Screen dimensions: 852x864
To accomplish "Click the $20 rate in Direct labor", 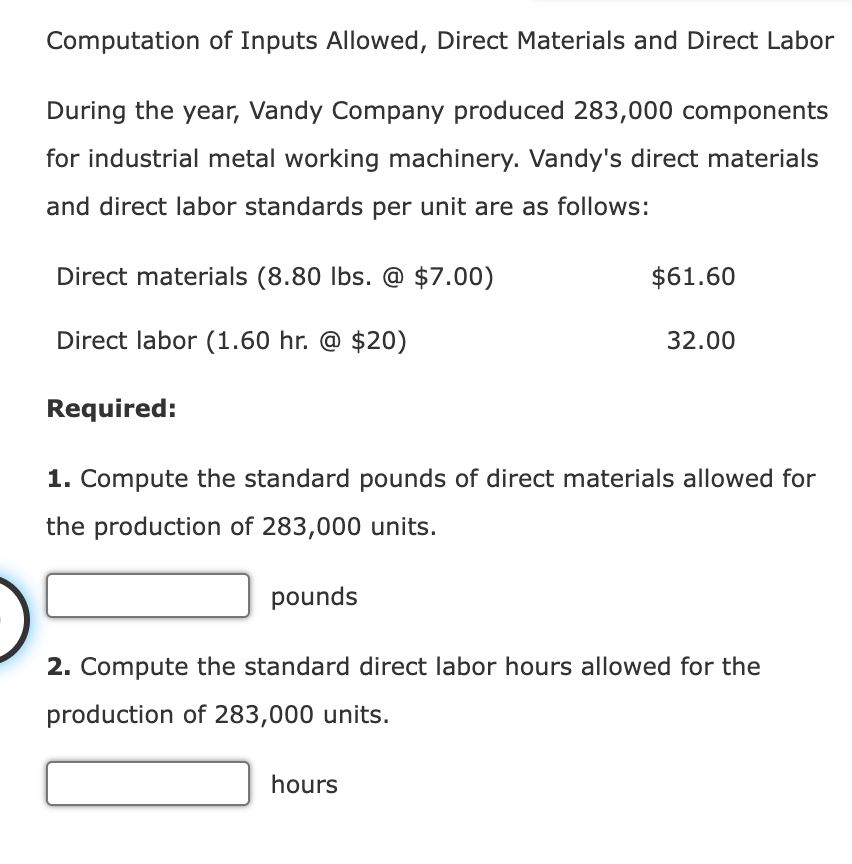I will click(x=380, y=341).
